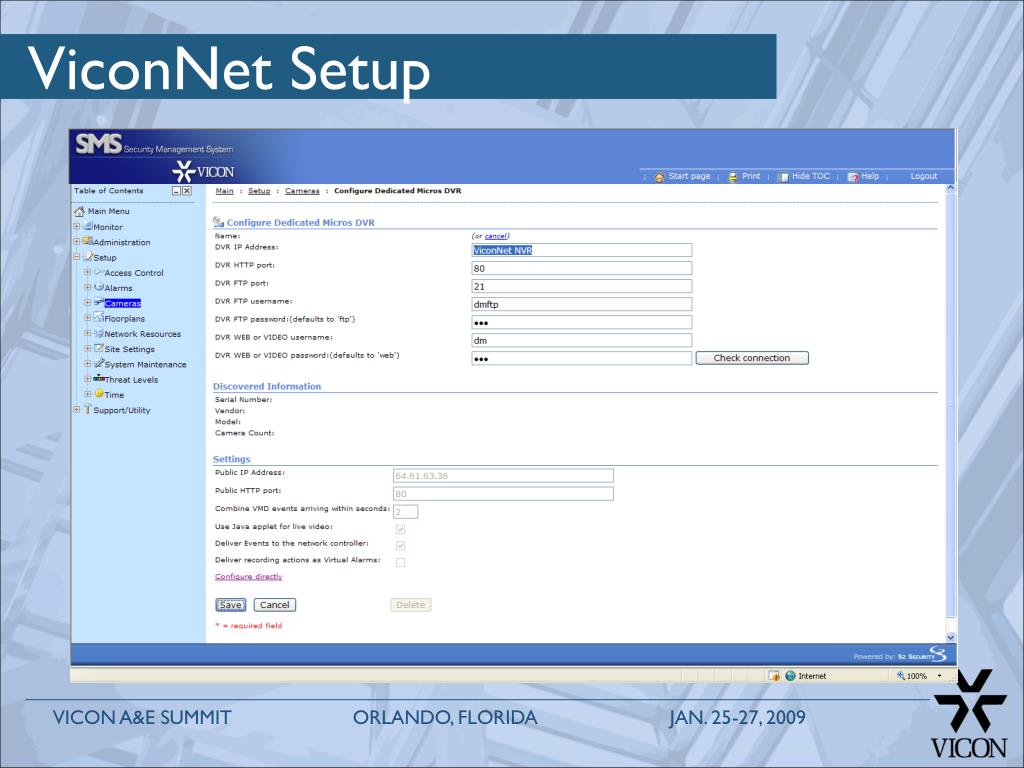Select Hide TOC in header menu

pos(810,176)
